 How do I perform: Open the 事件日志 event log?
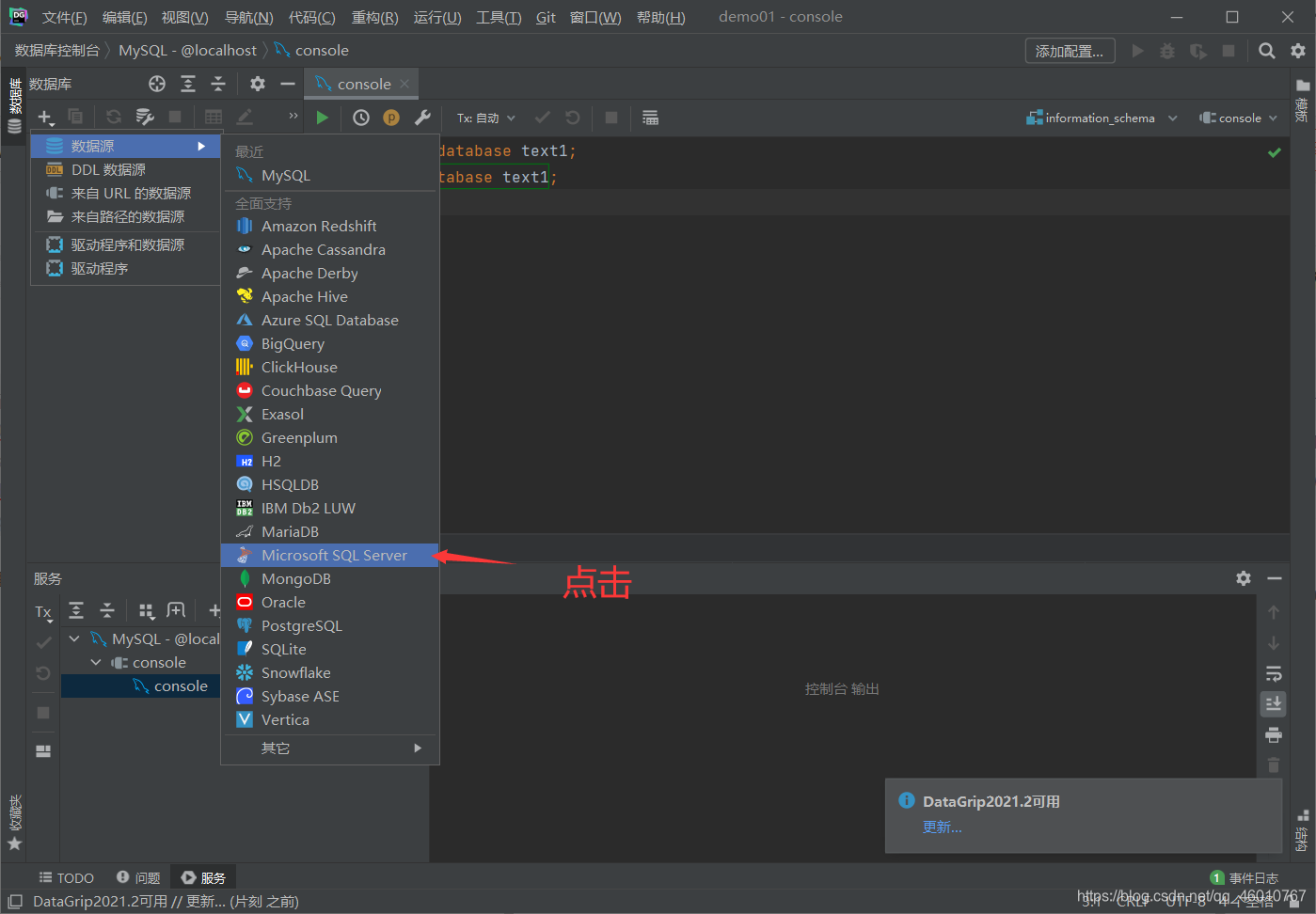[x=1245, y=877]
